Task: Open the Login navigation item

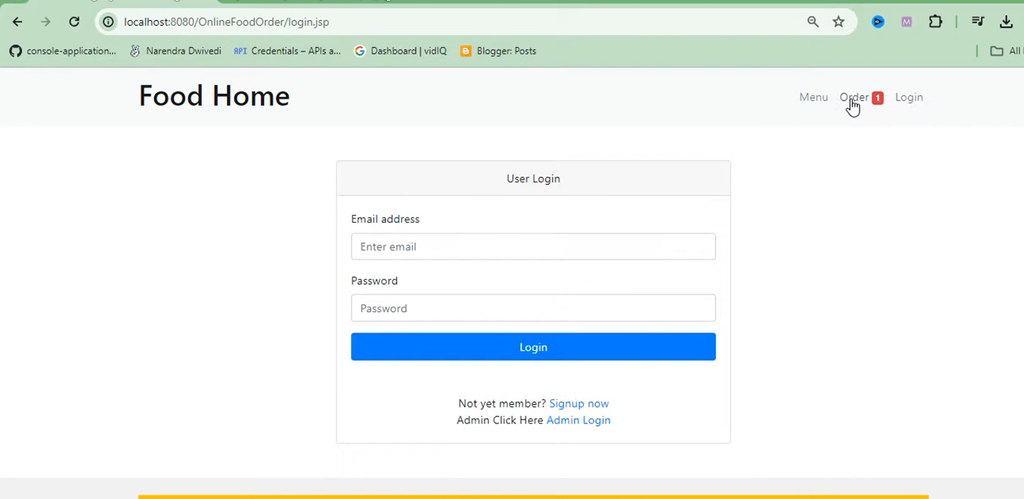Action: coord(909,97)
